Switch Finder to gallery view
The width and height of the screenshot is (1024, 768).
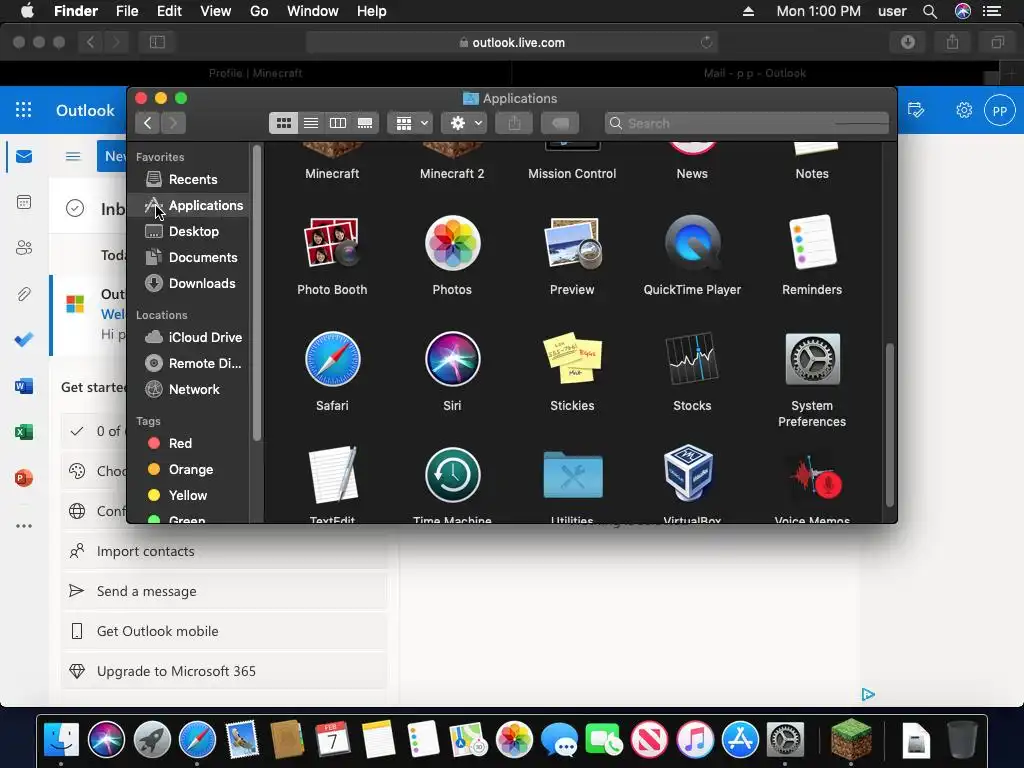[365, 123]
